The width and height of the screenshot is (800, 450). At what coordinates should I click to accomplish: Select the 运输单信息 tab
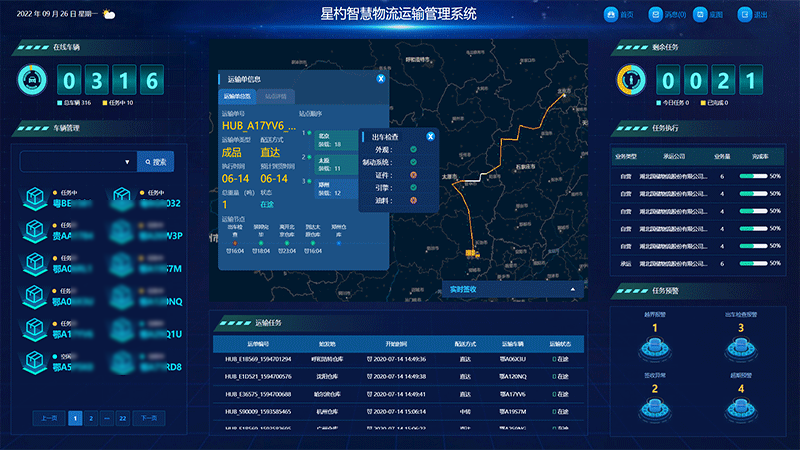click(237, 96)
